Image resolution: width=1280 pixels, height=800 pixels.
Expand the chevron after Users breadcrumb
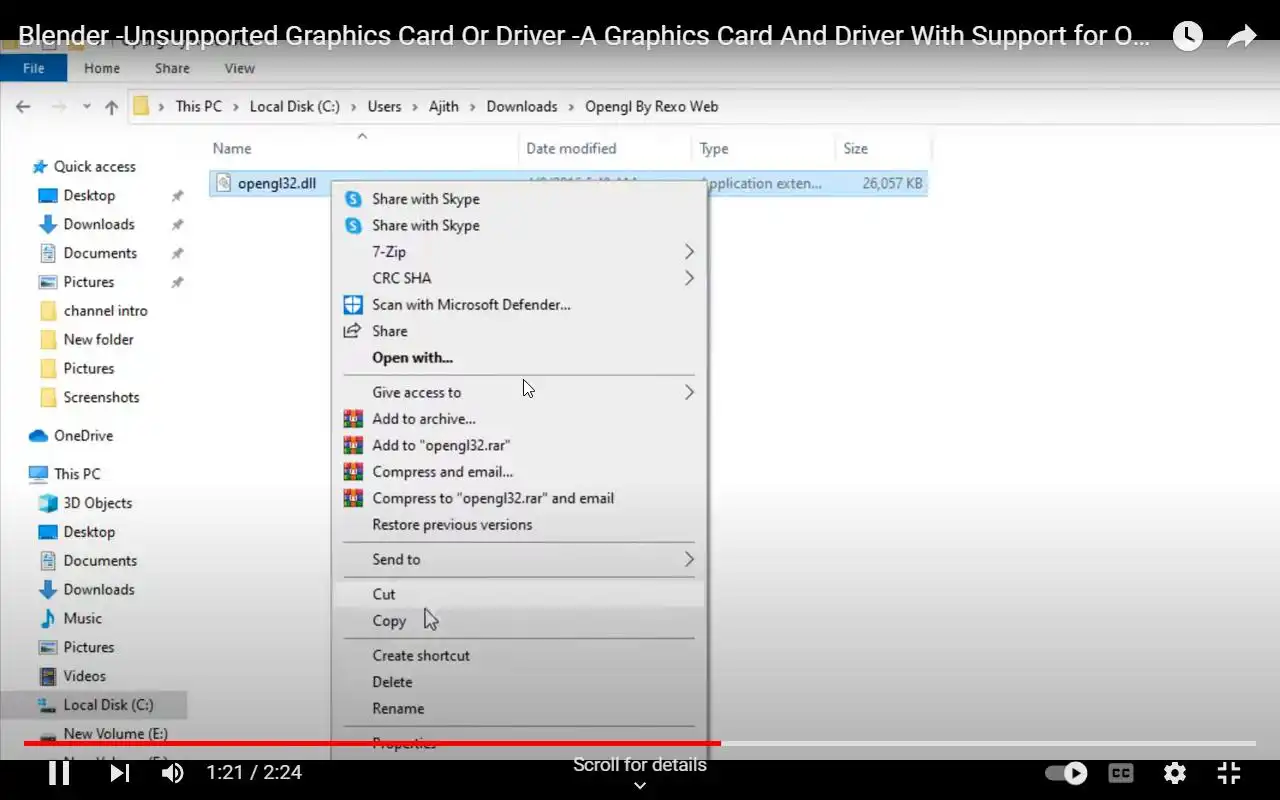pos(415,107)
